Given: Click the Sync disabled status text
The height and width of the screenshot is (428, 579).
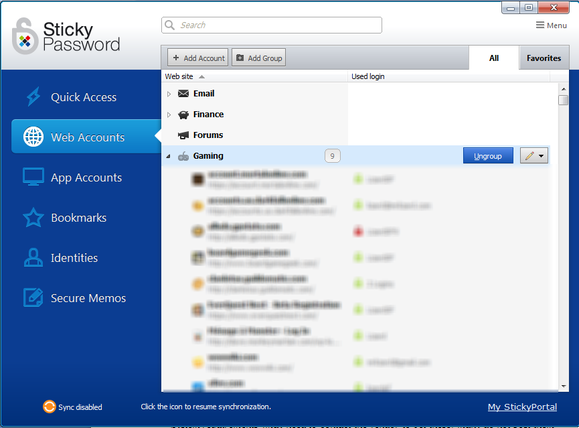Looking at the screenshot, I should tap(80, 407).
